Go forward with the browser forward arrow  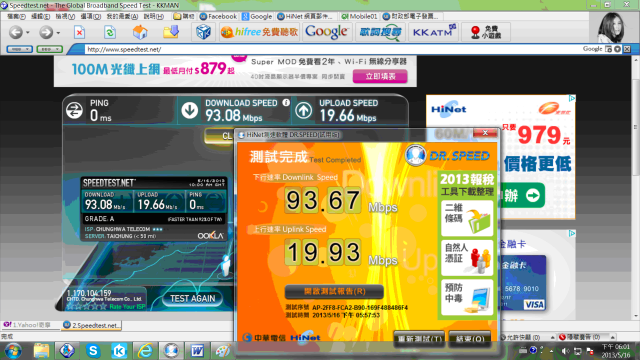pyautogui.click(x=46, y=32)
